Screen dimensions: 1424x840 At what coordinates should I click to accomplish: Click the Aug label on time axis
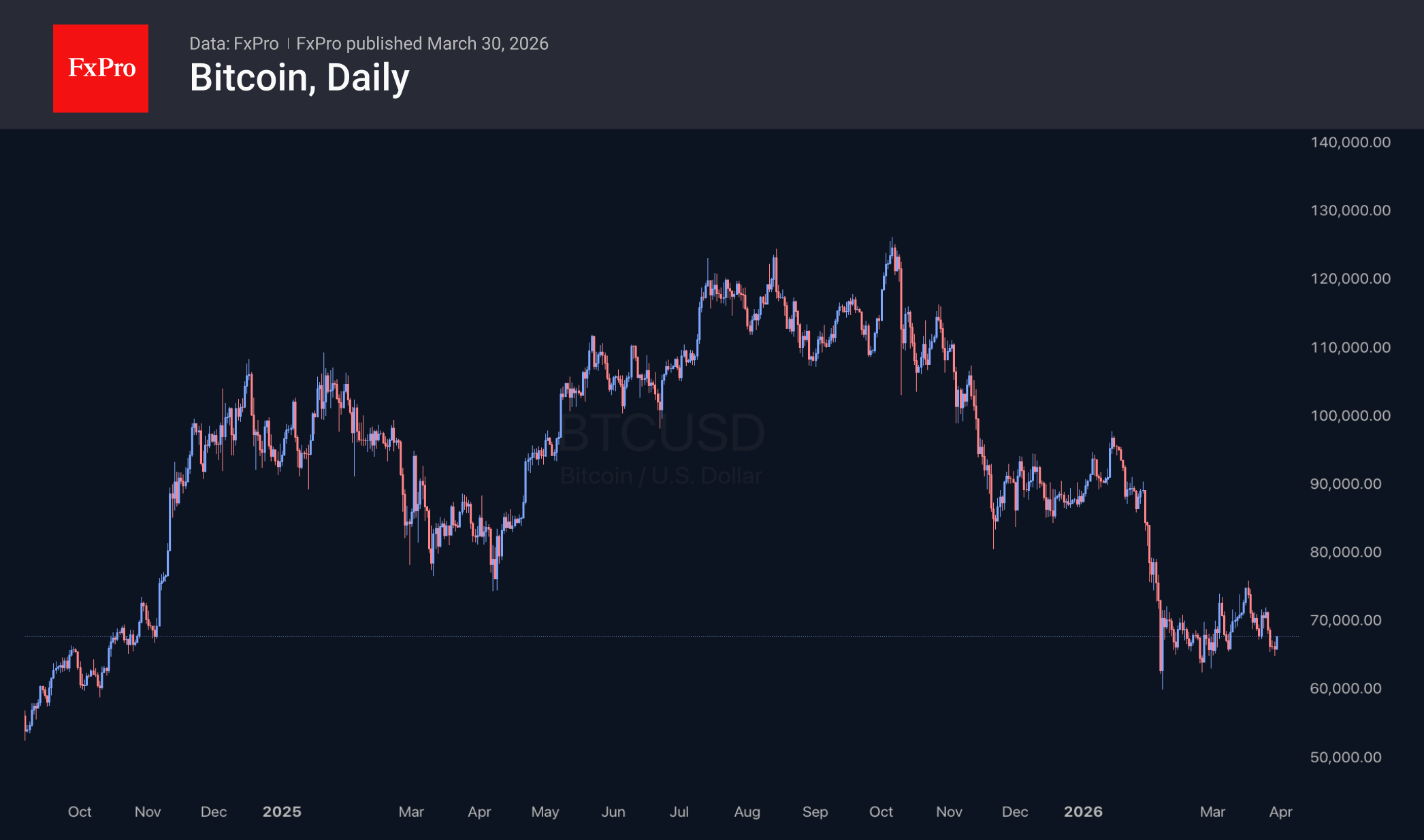pyautogui.click(x=747, y=811)
